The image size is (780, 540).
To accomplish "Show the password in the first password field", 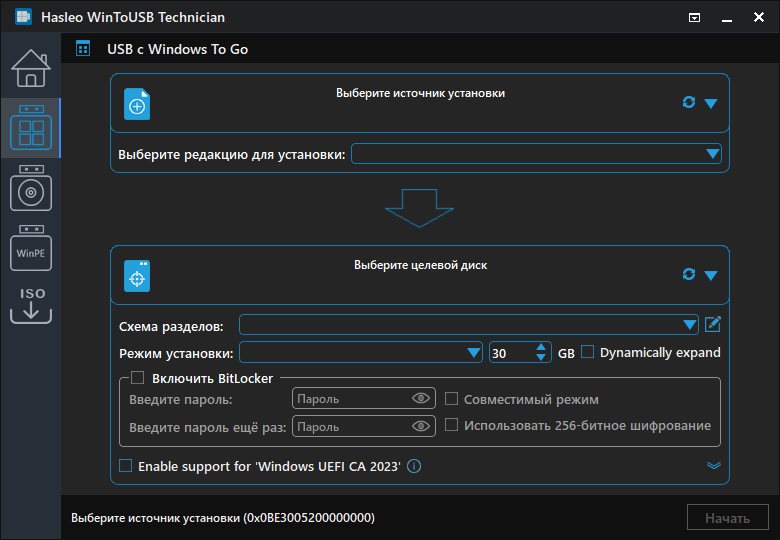I will [421, 399].
